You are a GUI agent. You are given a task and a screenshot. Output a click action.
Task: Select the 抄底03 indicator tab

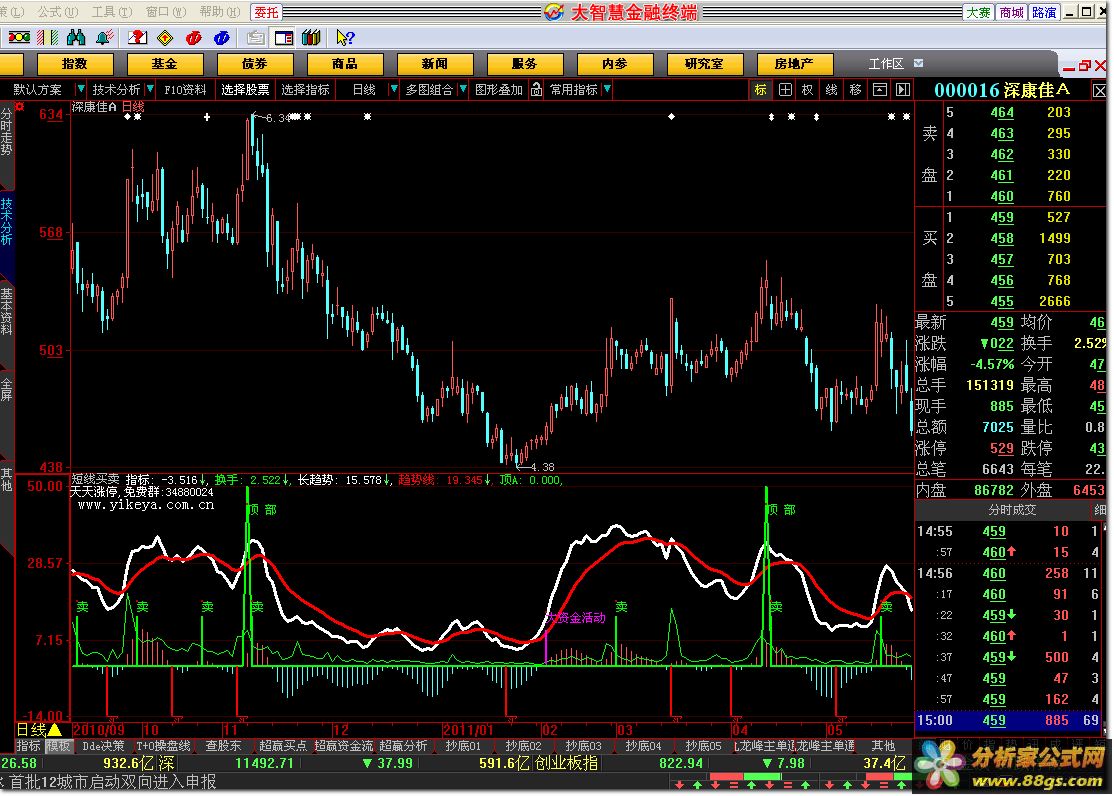click(x=583, y=746)
